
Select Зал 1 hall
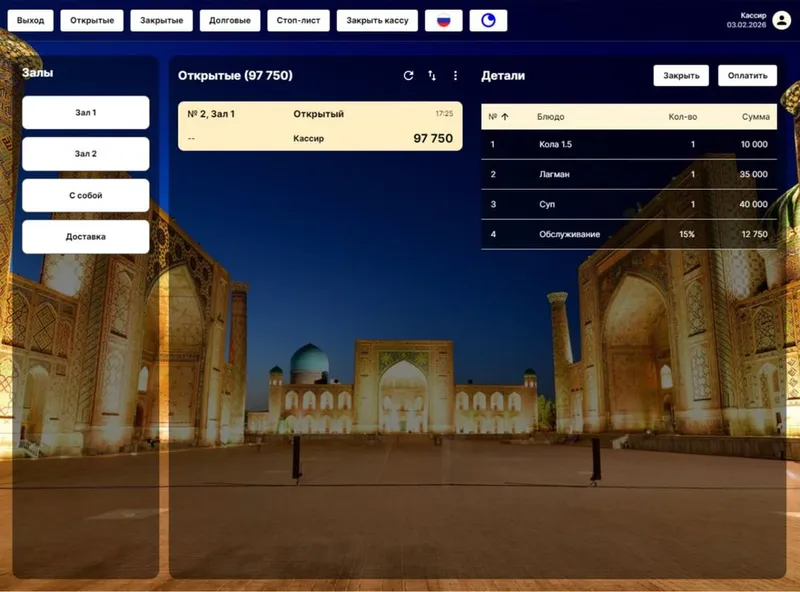click(x=86, y=112)
